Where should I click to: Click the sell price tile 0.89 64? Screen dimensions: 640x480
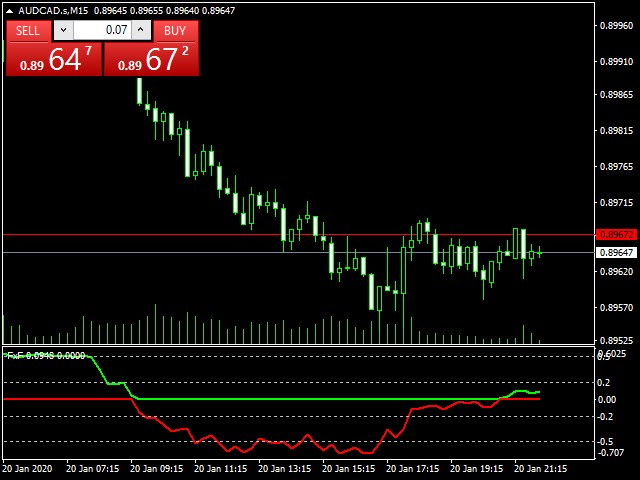point(53,59)
